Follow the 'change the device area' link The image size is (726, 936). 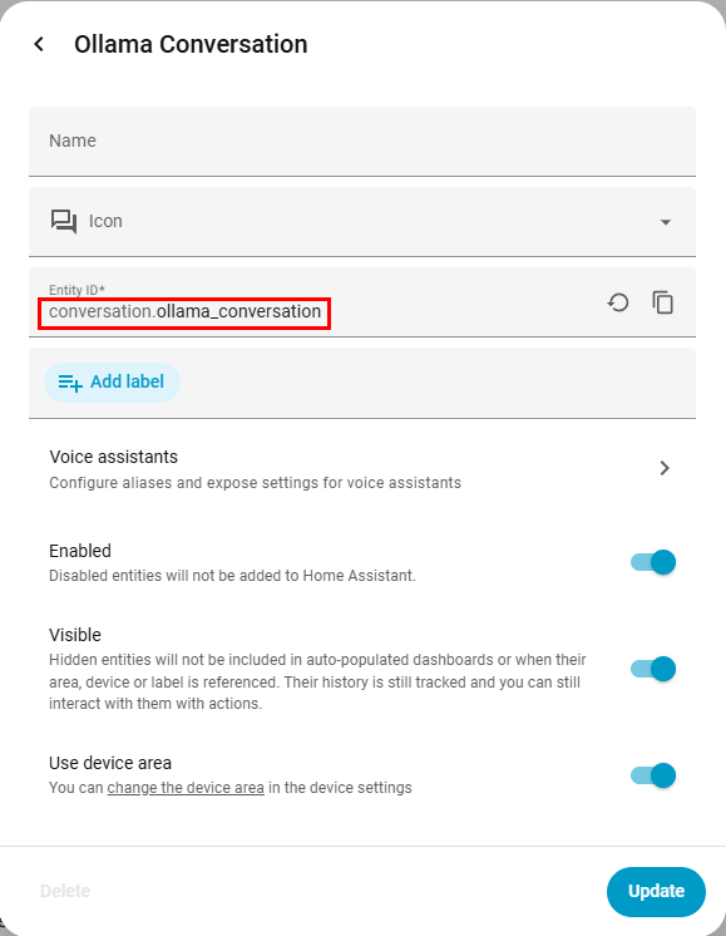click(186, 788)
